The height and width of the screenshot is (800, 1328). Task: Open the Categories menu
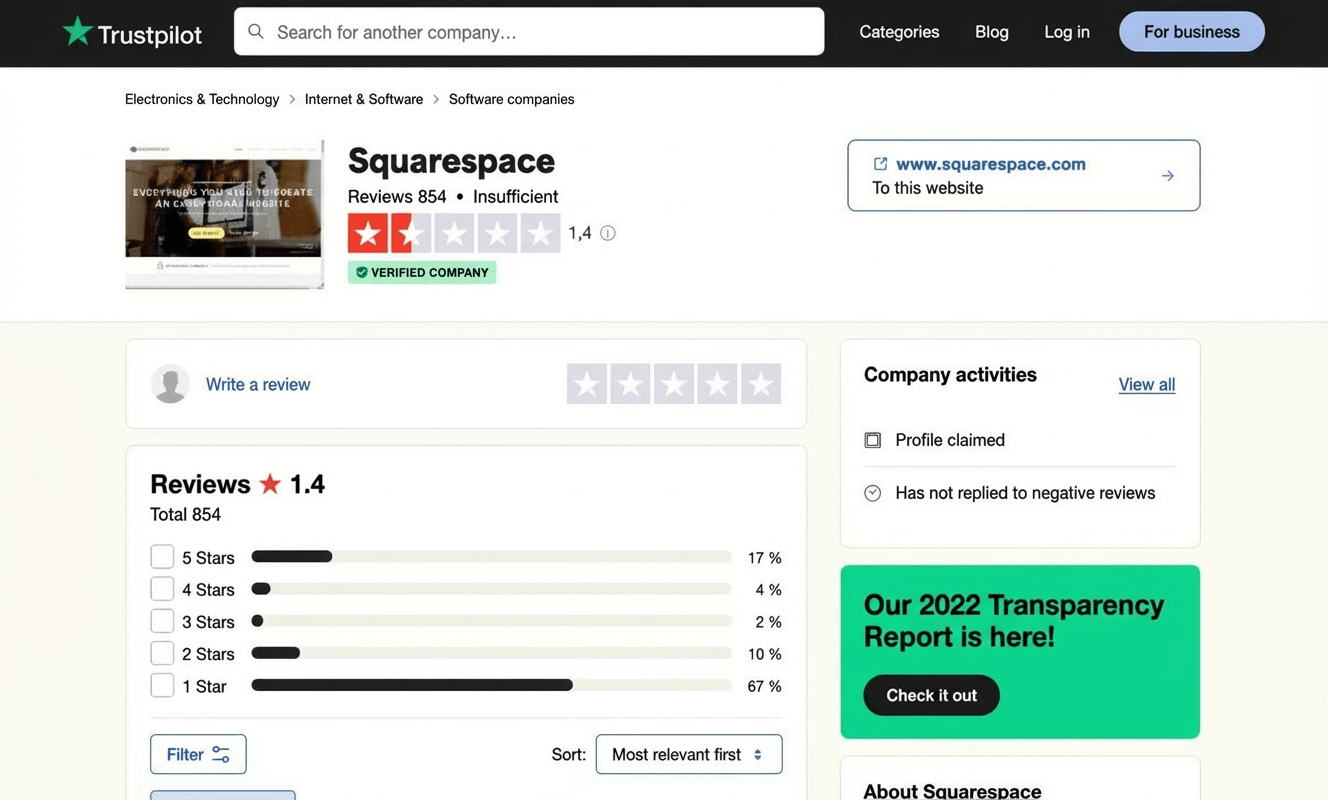[898, 31]
